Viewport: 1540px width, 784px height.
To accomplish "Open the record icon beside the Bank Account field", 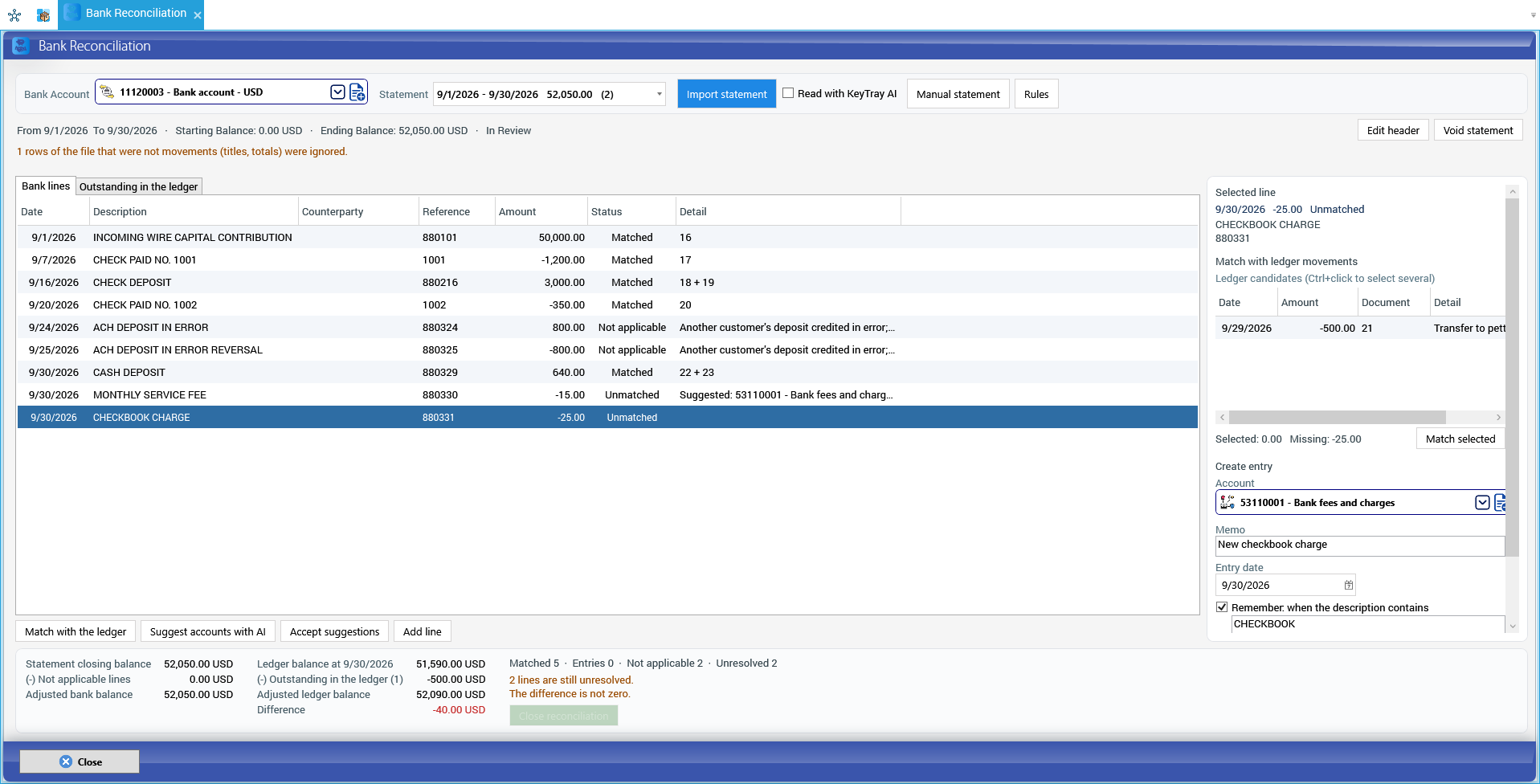I will pos(357,92).
